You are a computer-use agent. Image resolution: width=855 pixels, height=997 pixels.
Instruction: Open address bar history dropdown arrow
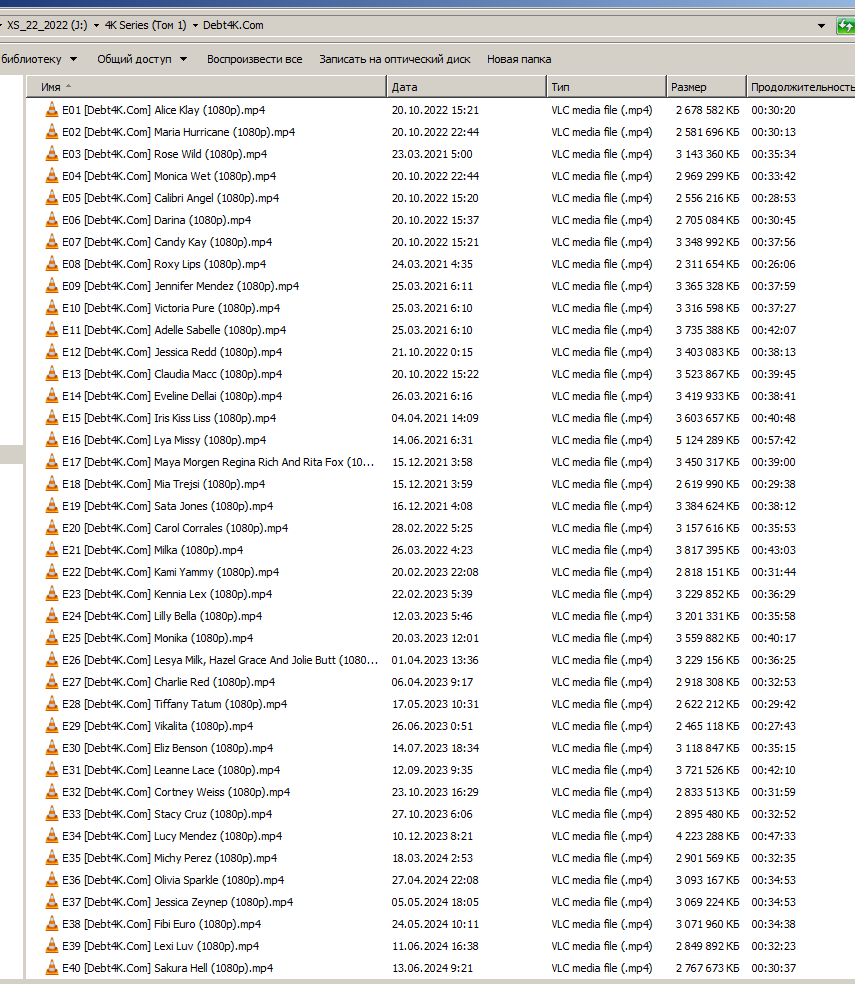[821, 26]
